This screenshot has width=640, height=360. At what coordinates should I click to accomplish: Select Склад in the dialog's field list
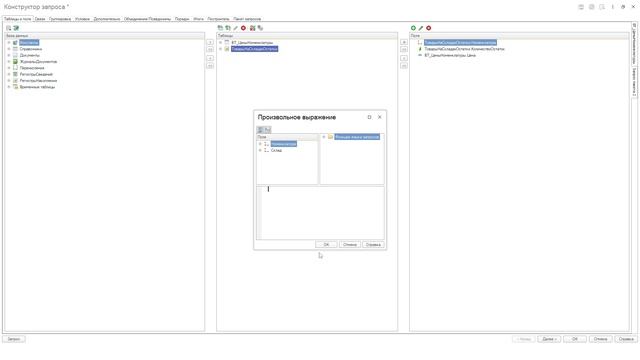(x=276, y=150)
